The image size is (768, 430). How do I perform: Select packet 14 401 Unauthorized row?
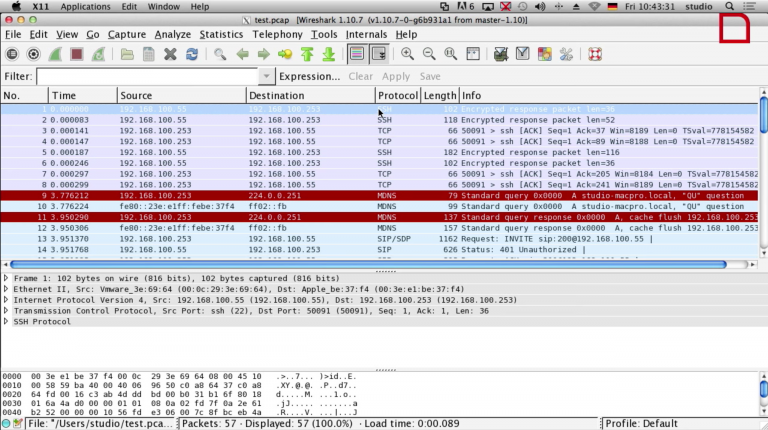coord(379,250)
